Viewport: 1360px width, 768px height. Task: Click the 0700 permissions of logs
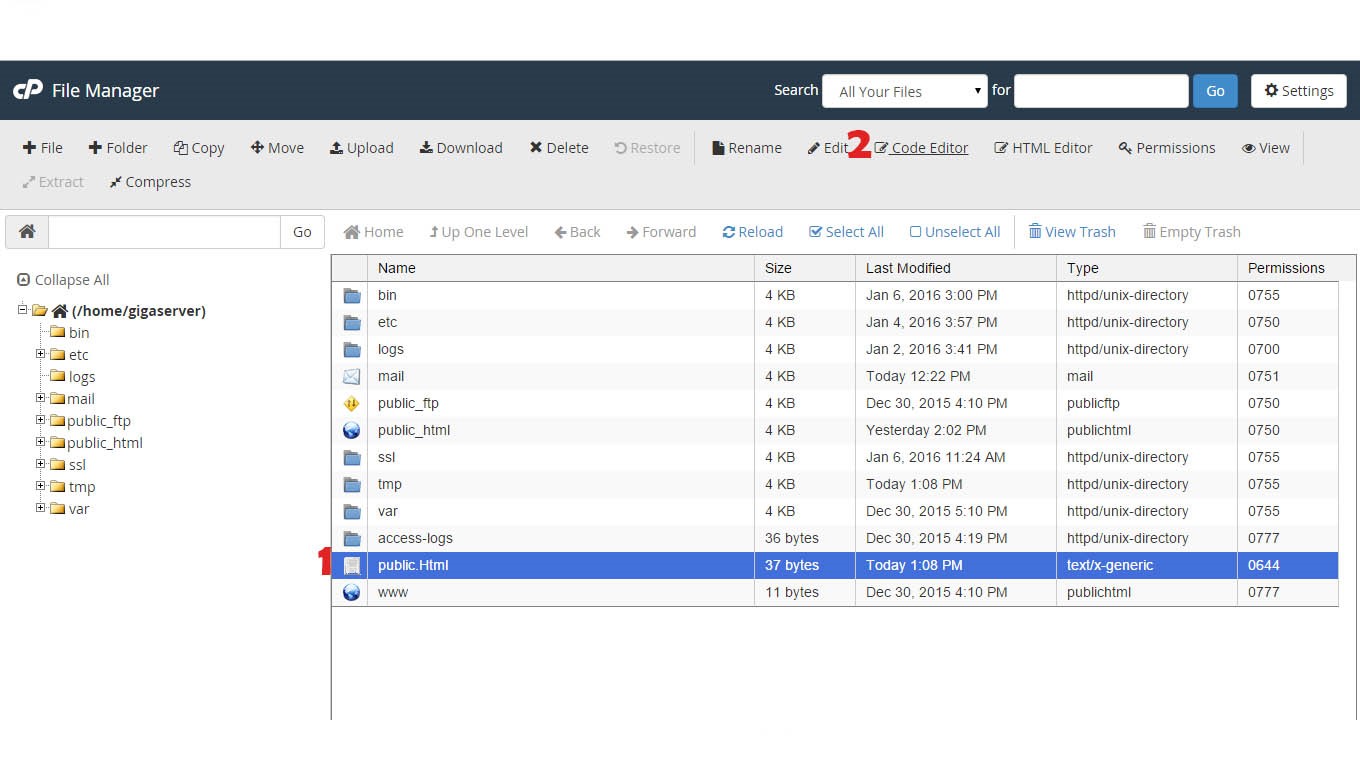[1264, 349]
